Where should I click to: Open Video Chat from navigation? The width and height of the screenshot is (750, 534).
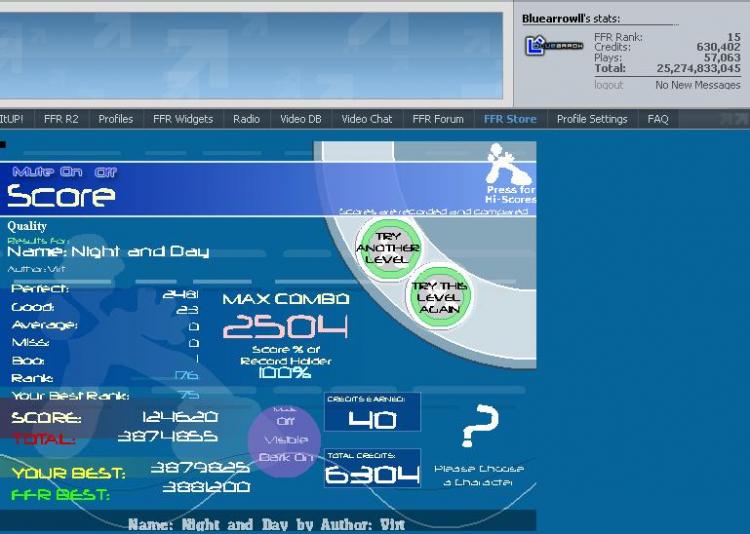(367, 119)
